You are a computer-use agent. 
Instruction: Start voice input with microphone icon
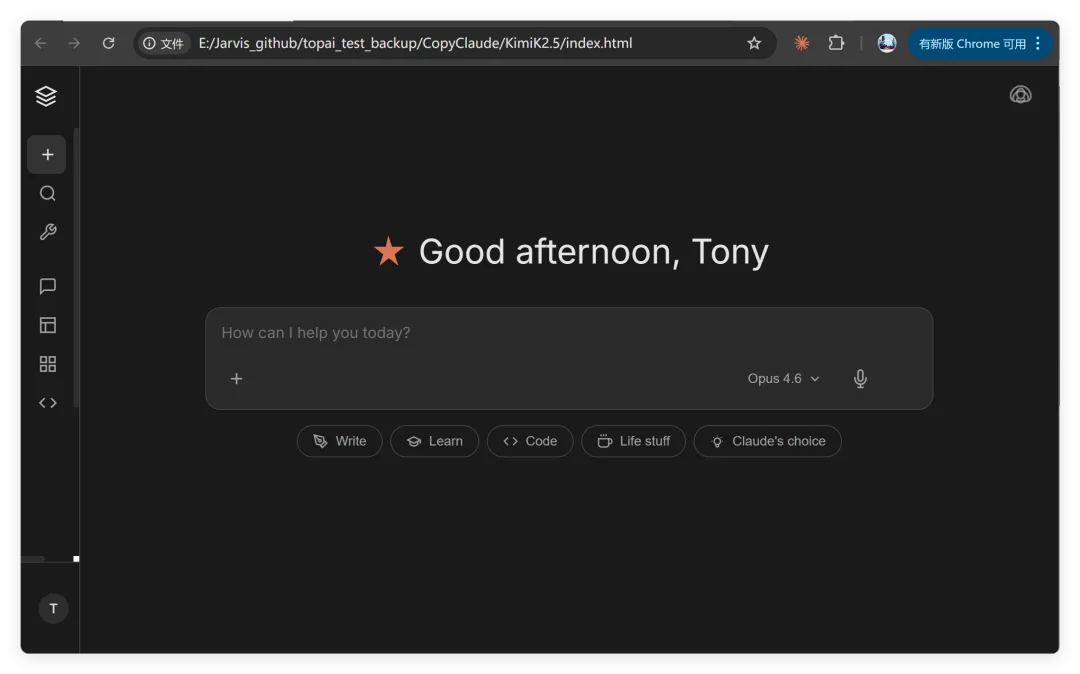(x=860, y=379)
